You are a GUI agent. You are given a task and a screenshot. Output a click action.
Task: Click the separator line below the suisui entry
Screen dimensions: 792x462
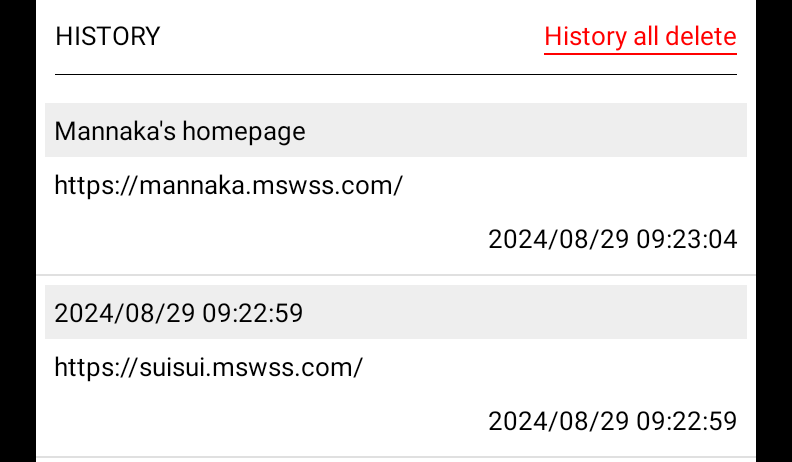396,458
